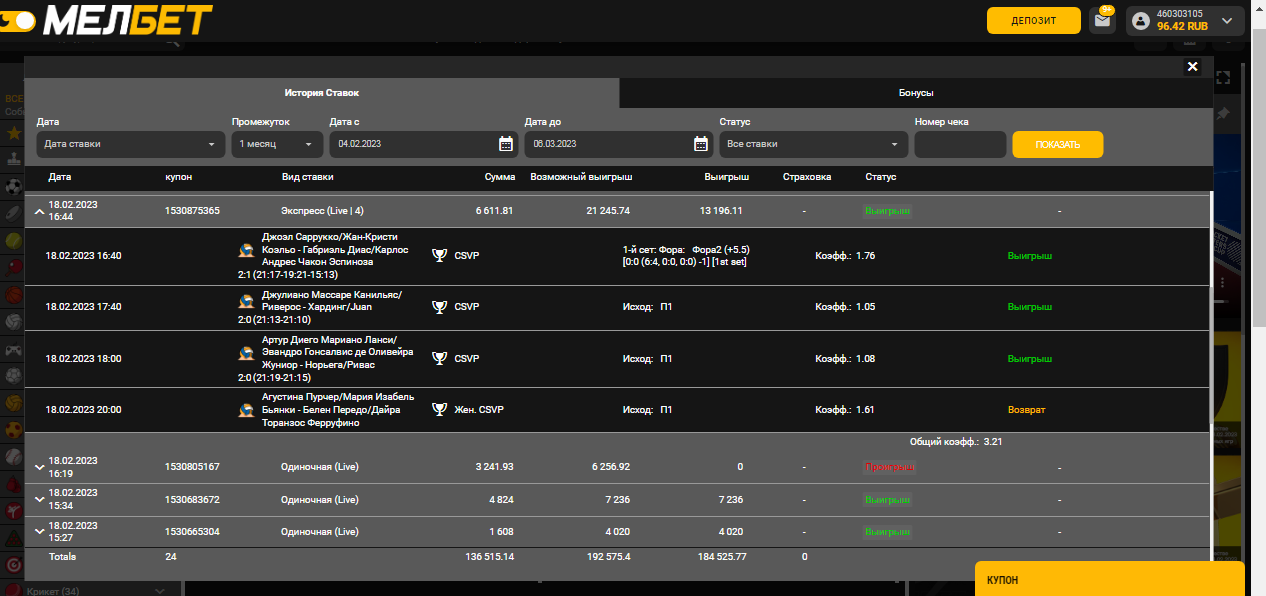This screenshot has height=596, width=1266.
Task: Click the mail envelope notifications icon
Action: [x=1102, y=21]
